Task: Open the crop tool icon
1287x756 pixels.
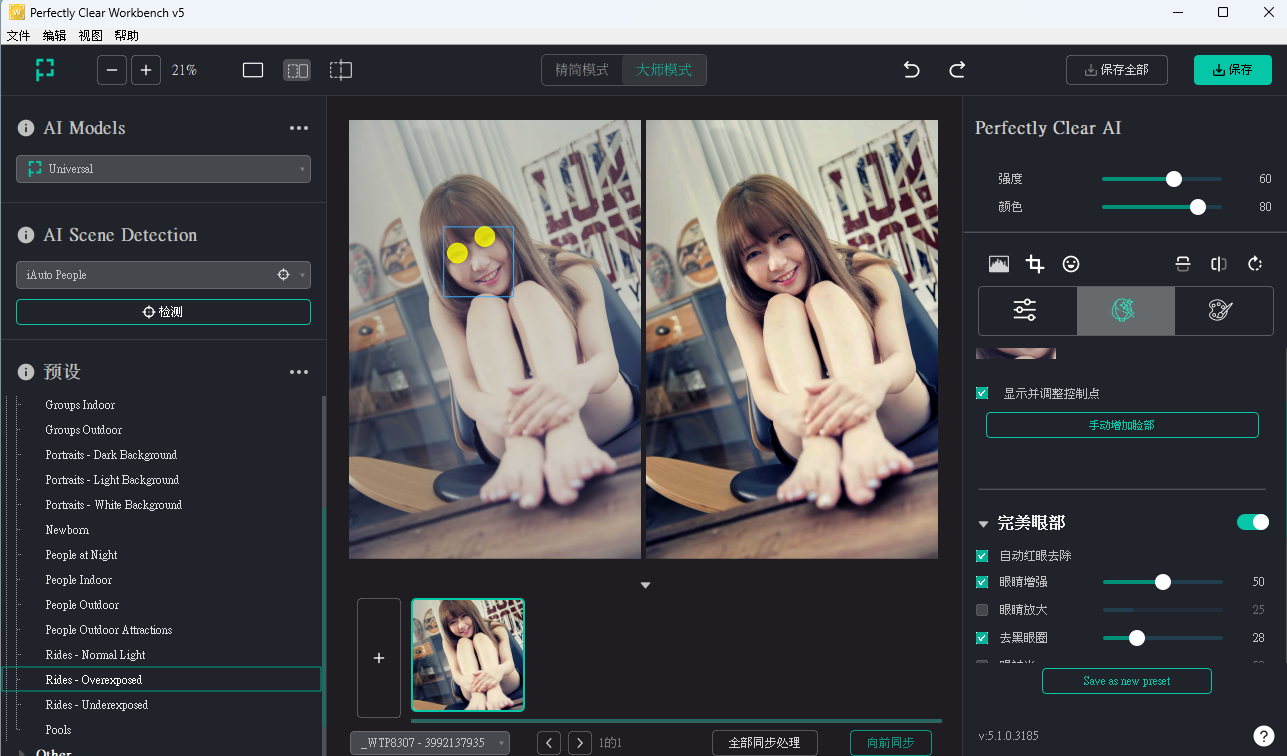Action: [1035, 264]
